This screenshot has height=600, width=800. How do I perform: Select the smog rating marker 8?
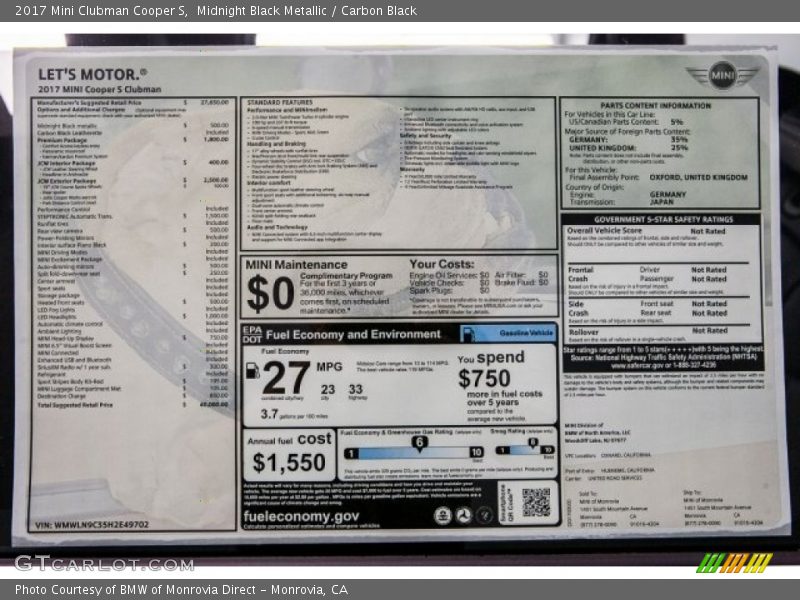tap(533, 443)
